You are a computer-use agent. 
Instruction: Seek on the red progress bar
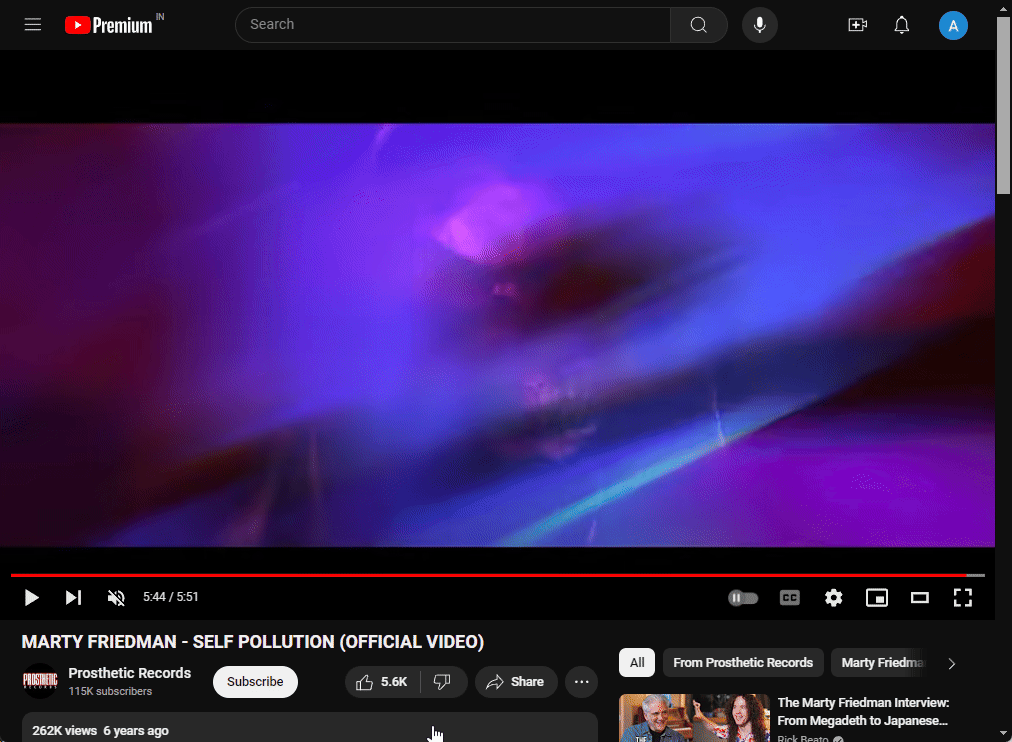[x=498, y=575]
